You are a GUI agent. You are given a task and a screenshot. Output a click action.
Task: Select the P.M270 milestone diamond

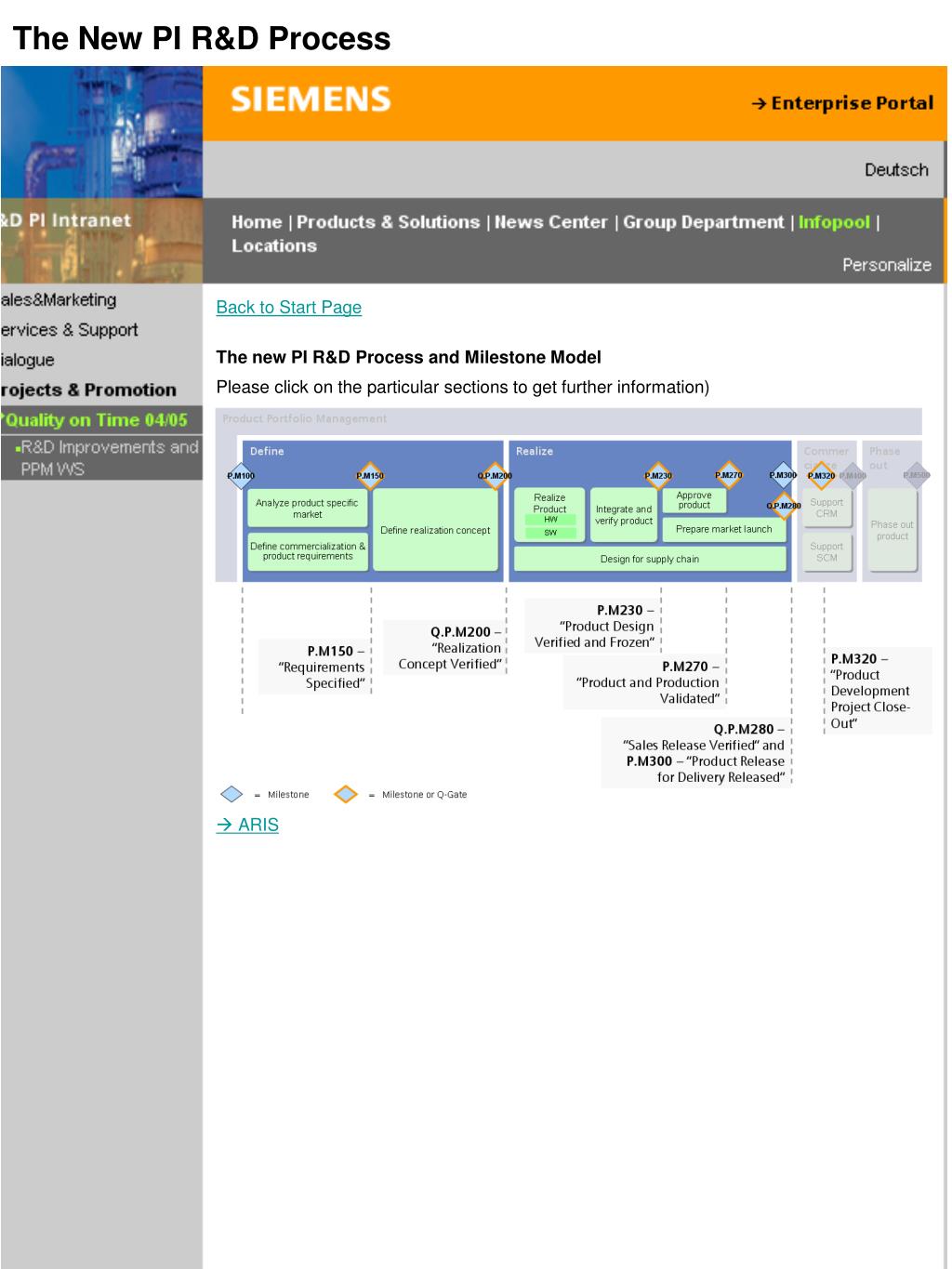point(728,474)
